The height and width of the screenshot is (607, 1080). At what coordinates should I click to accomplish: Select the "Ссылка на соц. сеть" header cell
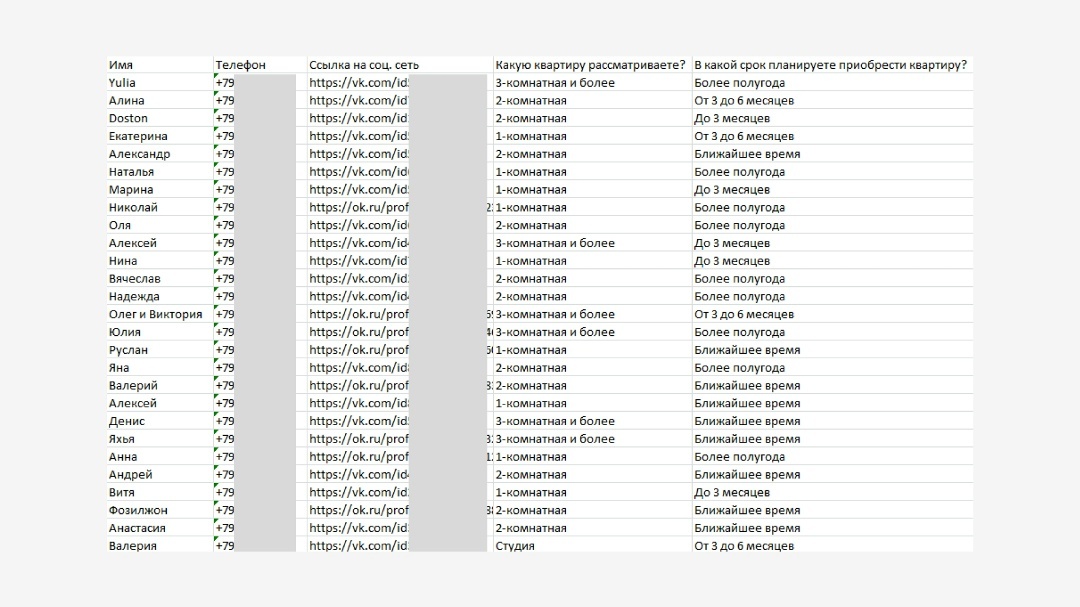coord(399,65)
